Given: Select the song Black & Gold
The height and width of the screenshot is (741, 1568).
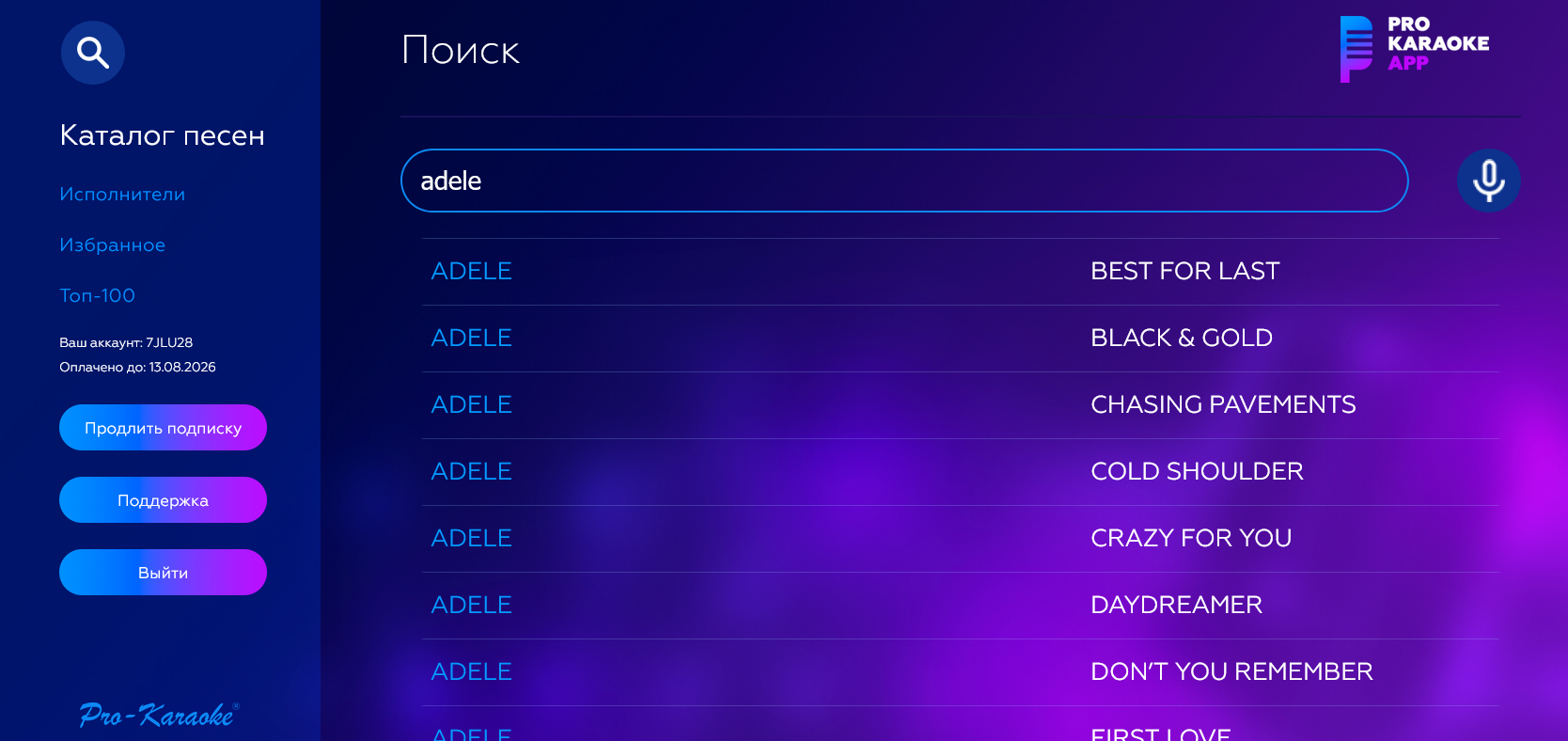Looking at the screenshot, I should 1182,338.
